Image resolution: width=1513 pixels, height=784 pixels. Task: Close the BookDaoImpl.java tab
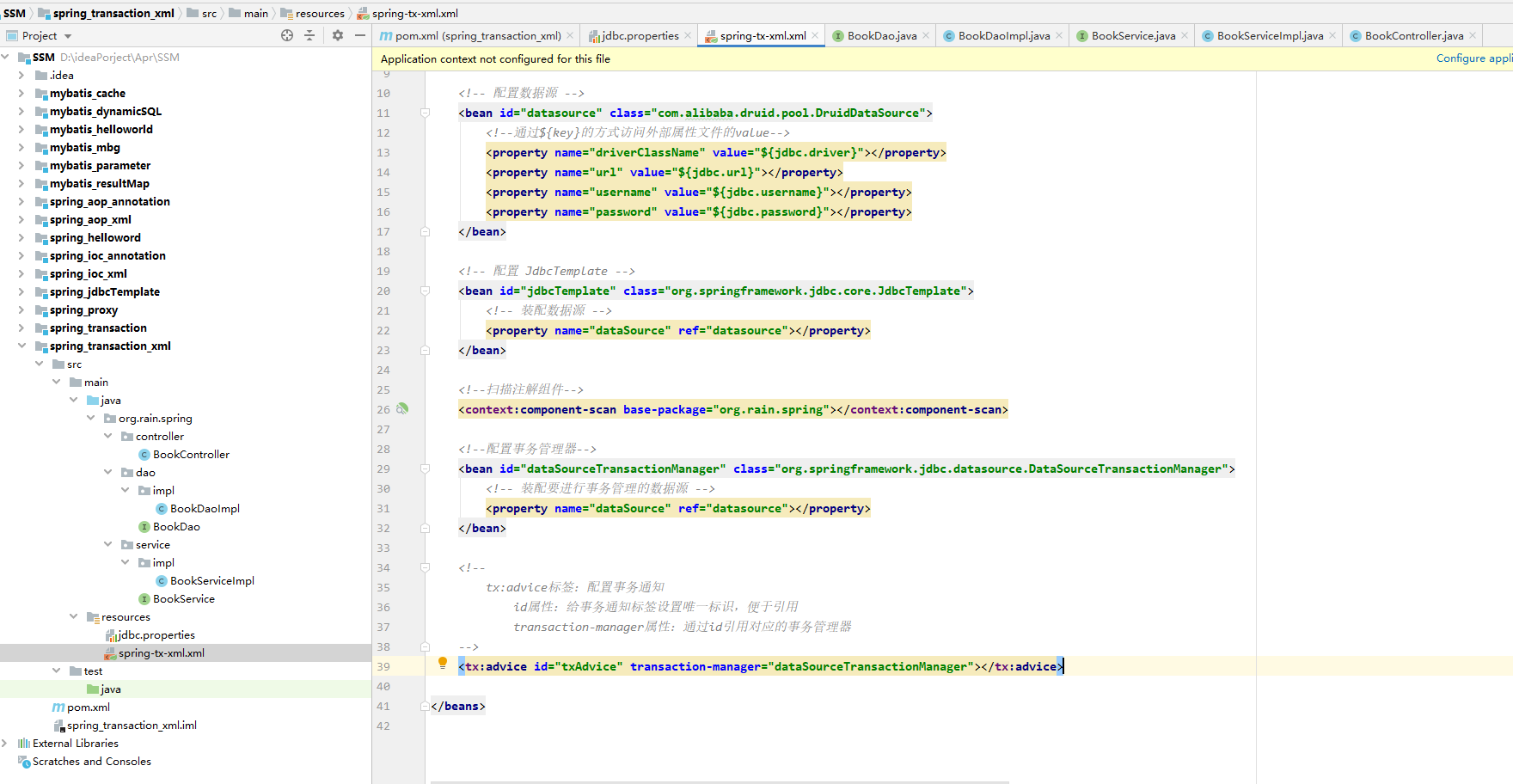pyautogui.click(x=1059, y=35)
